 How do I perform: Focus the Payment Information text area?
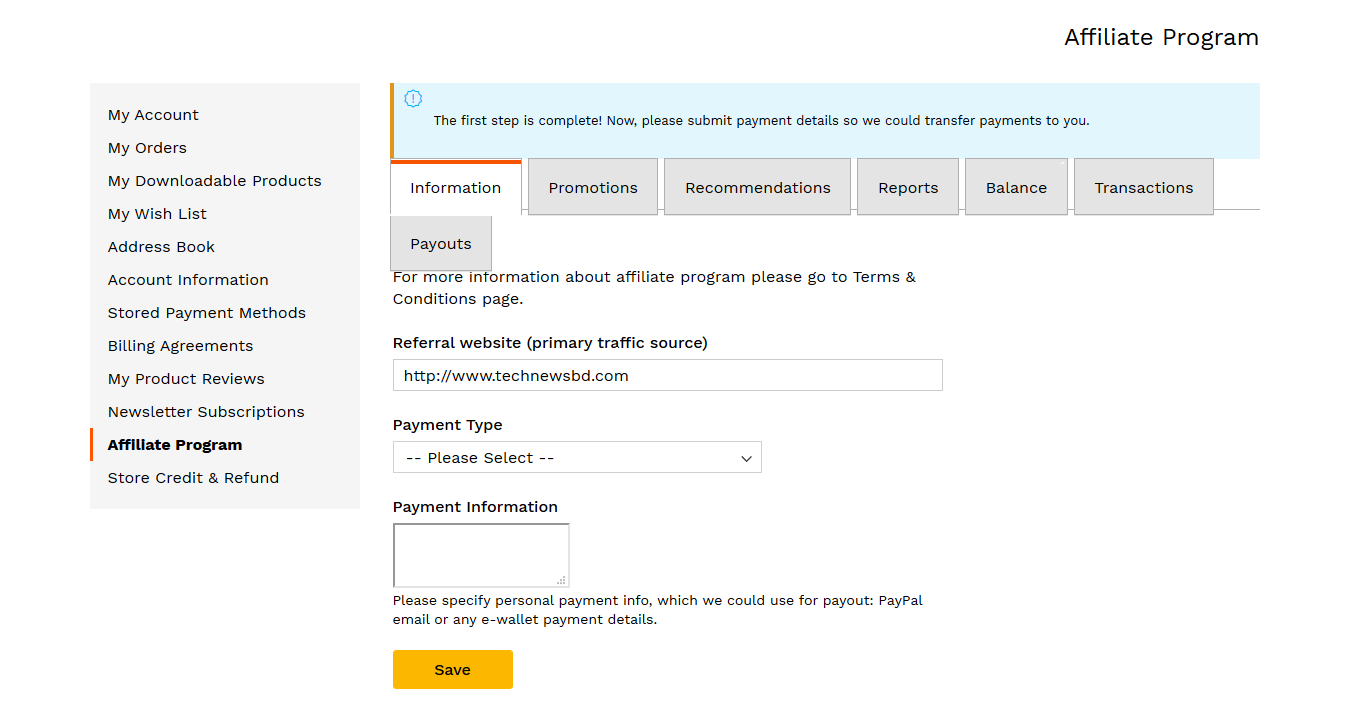point(481,555)
